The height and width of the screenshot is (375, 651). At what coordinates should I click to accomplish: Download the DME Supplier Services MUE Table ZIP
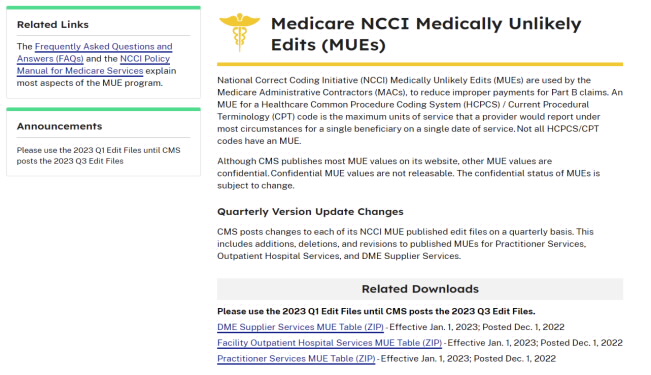(x=300, y=327)
